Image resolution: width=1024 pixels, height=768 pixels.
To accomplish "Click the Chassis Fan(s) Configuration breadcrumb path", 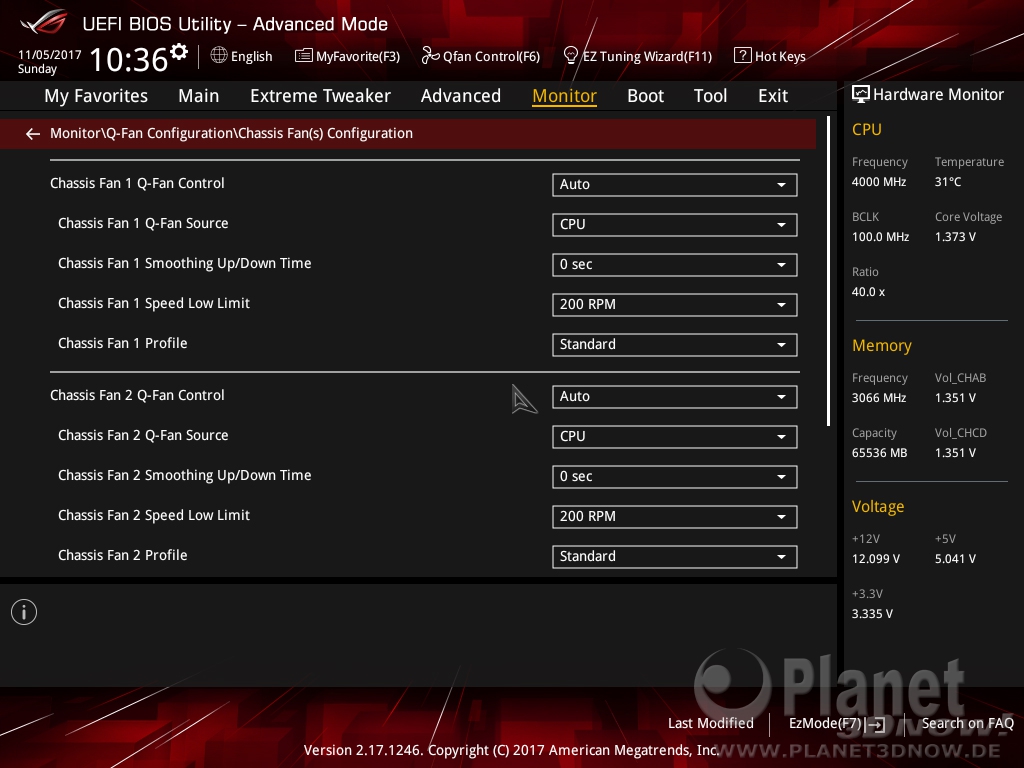I will pos(231,133).
